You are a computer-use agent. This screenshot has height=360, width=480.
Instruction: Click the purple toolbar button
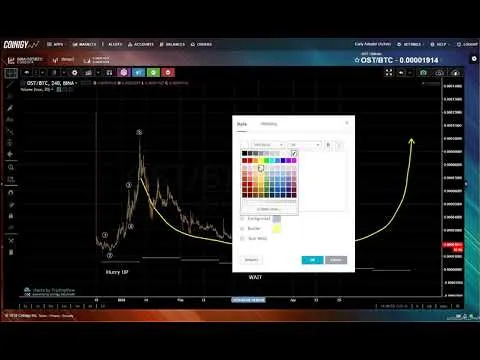click(x=124, y=73)
